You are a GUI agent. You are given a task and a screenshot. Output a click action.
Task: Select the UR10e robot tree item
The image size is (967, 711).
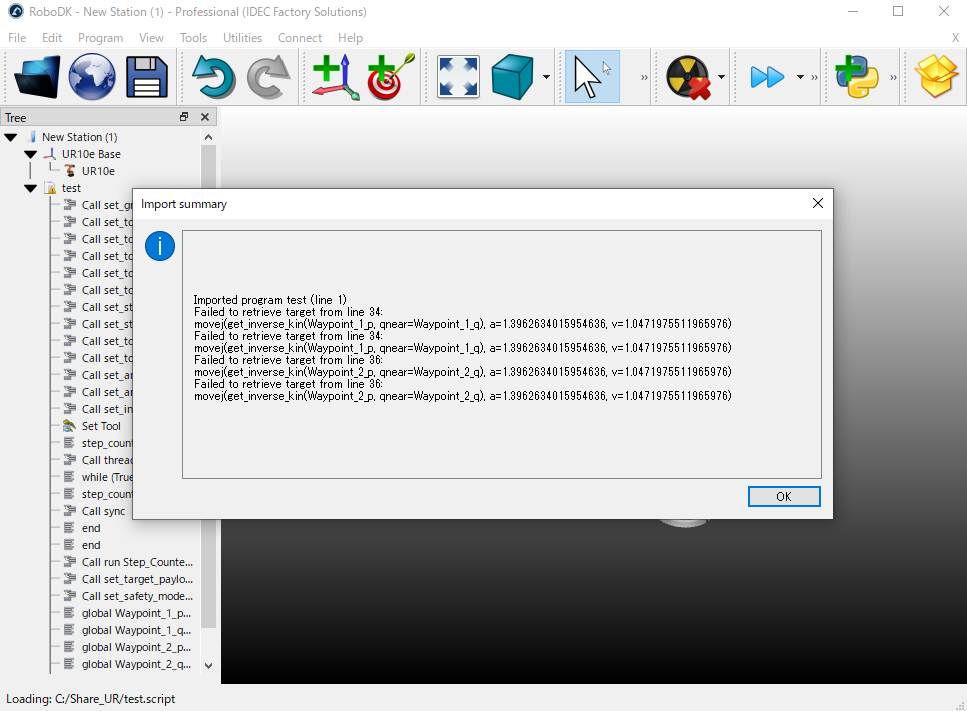pos(98,171)
